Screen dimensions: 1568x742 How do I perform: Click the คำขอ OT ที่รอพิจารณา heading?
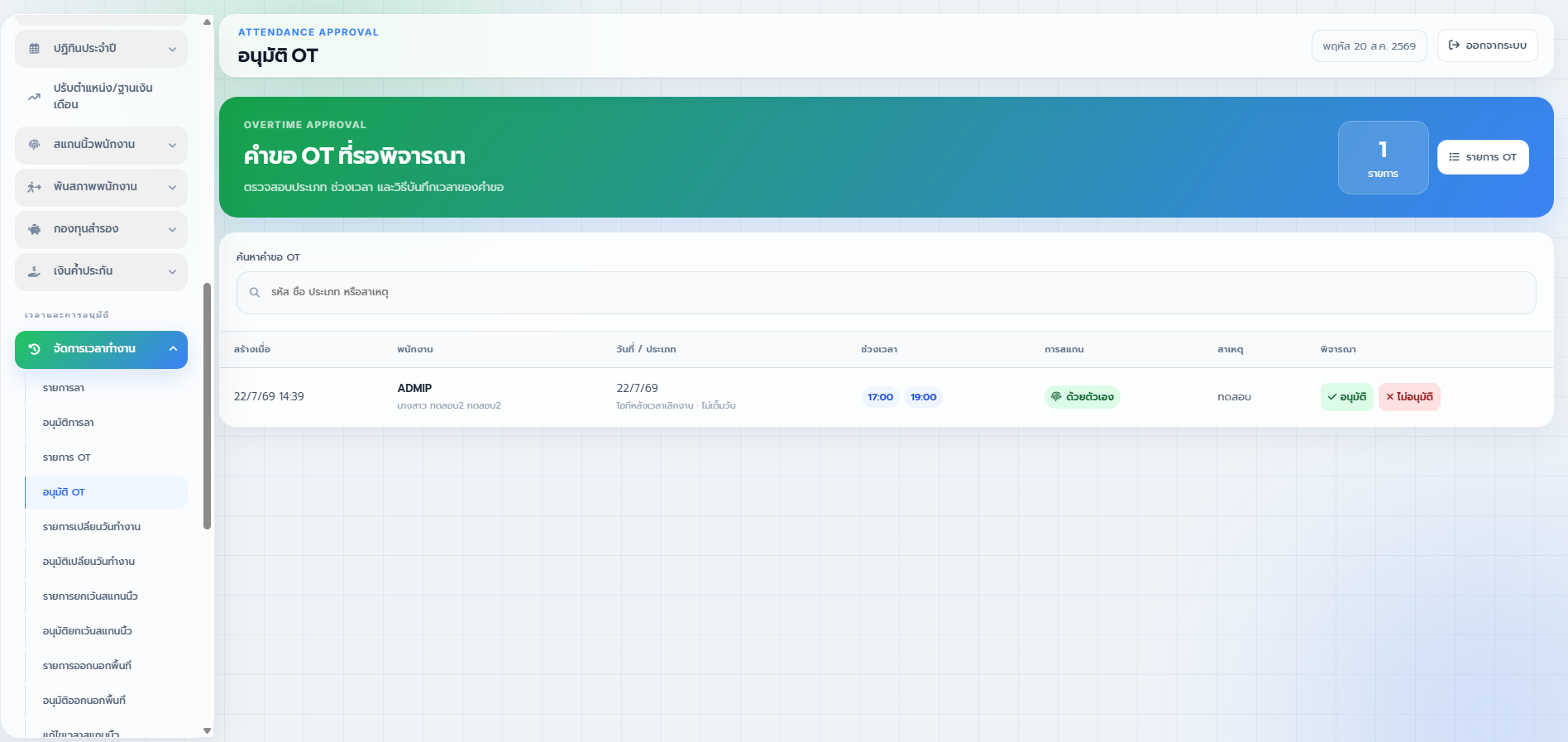[354, 156]
